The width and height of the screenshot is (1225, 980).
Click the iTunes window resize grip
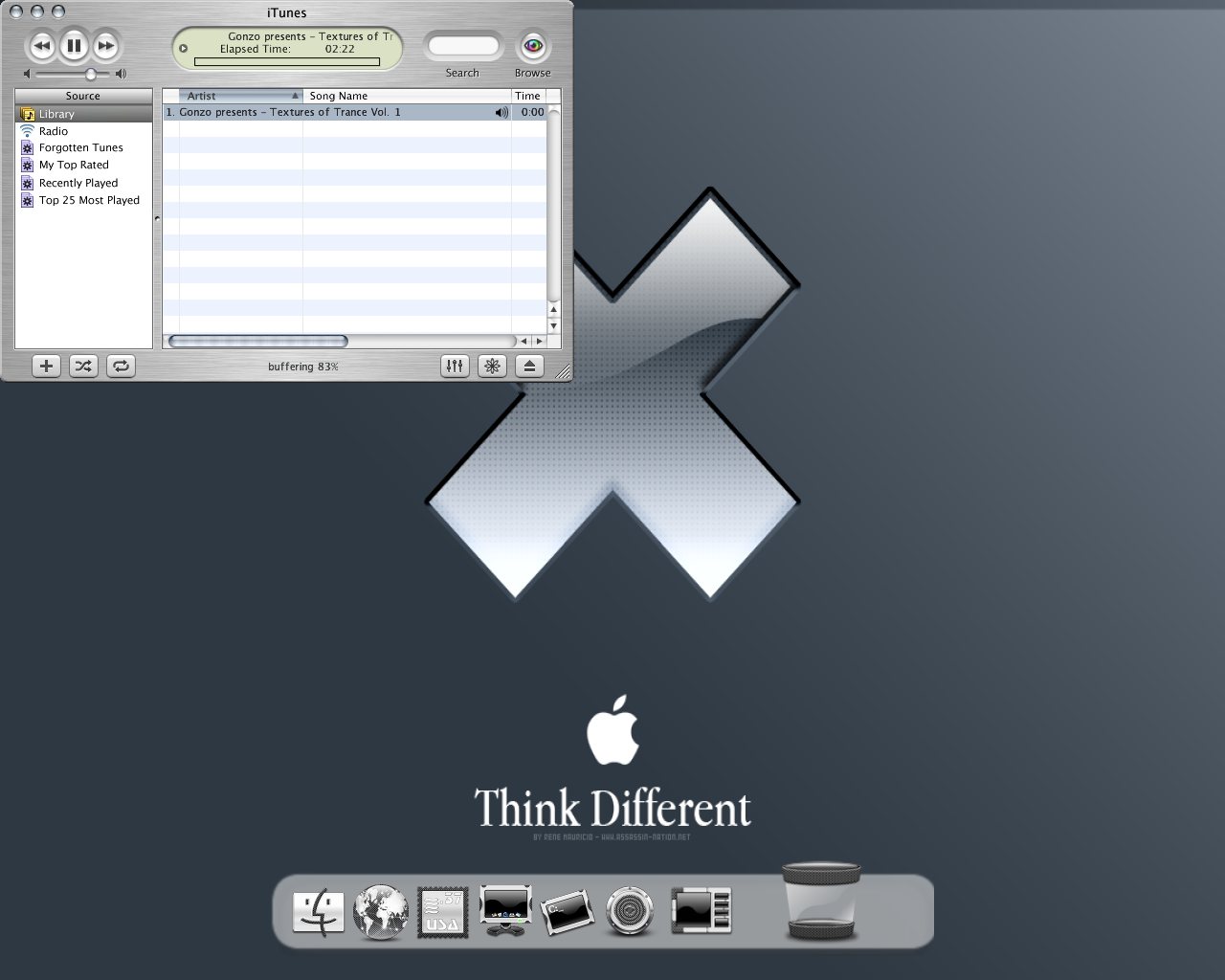[x=564, y=372]
